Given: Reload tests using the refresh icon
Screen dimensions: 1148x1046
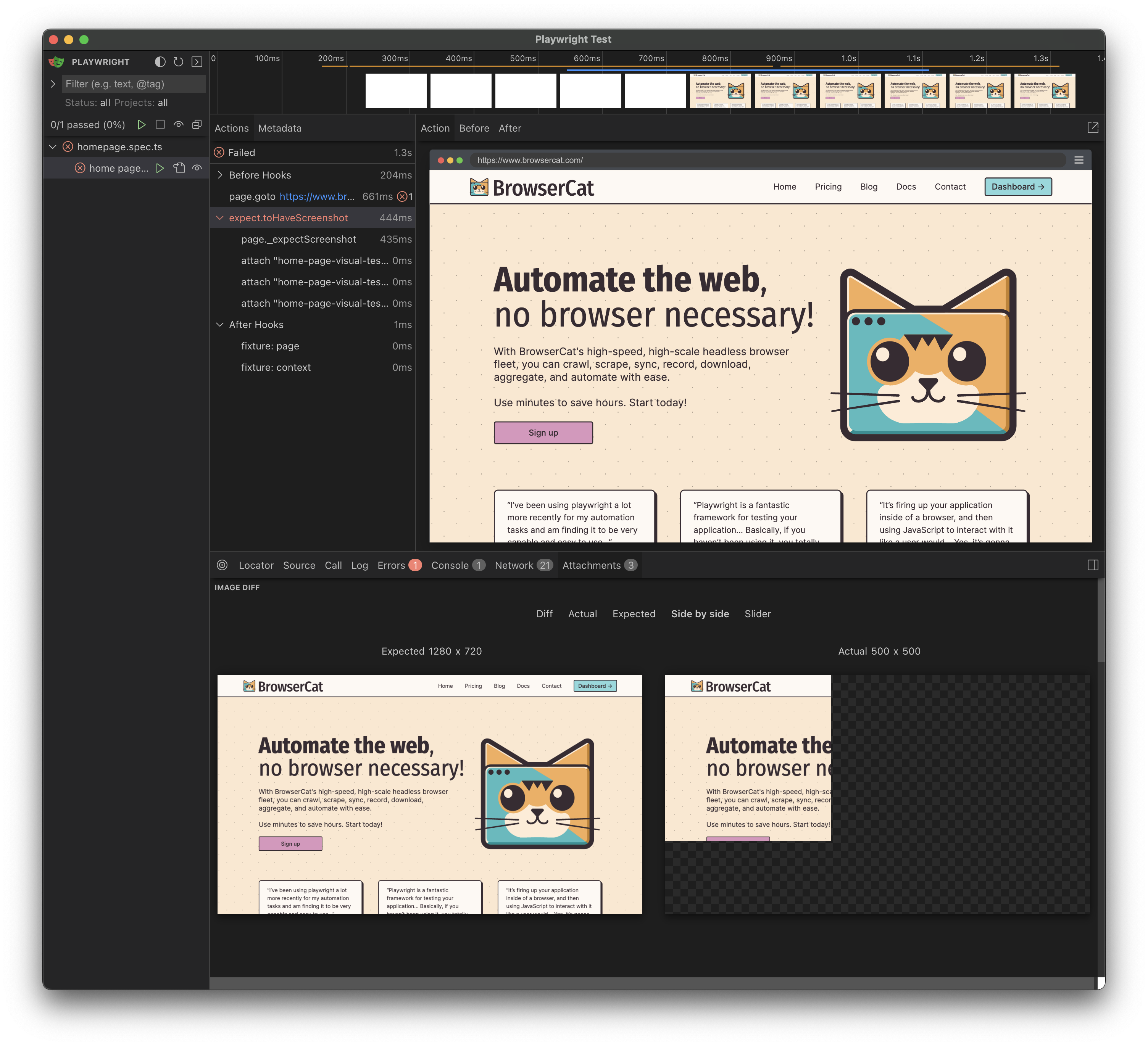Looking at the screenshot, I should (179, 62).
